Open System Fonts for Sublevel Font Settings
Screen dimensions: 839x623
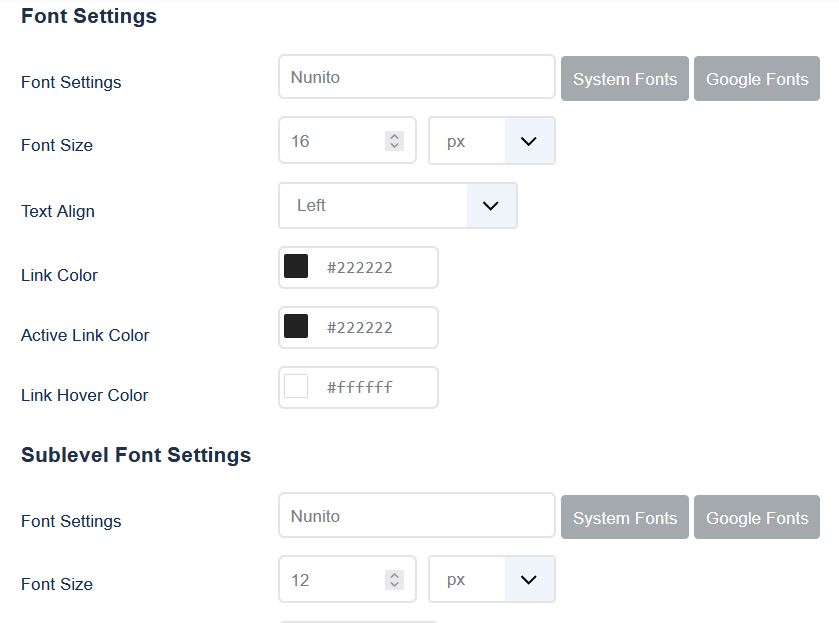(624, 518)
